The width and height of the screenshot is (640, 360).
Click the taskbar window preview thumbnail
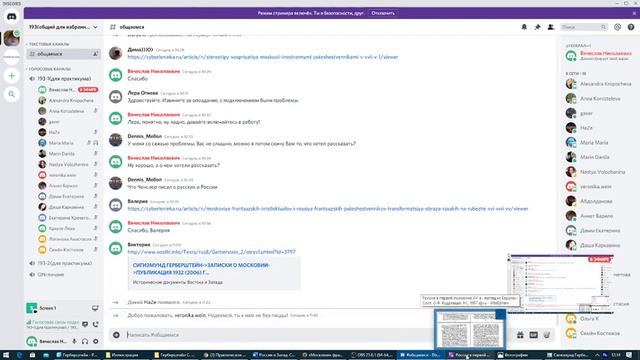(470, 330)
